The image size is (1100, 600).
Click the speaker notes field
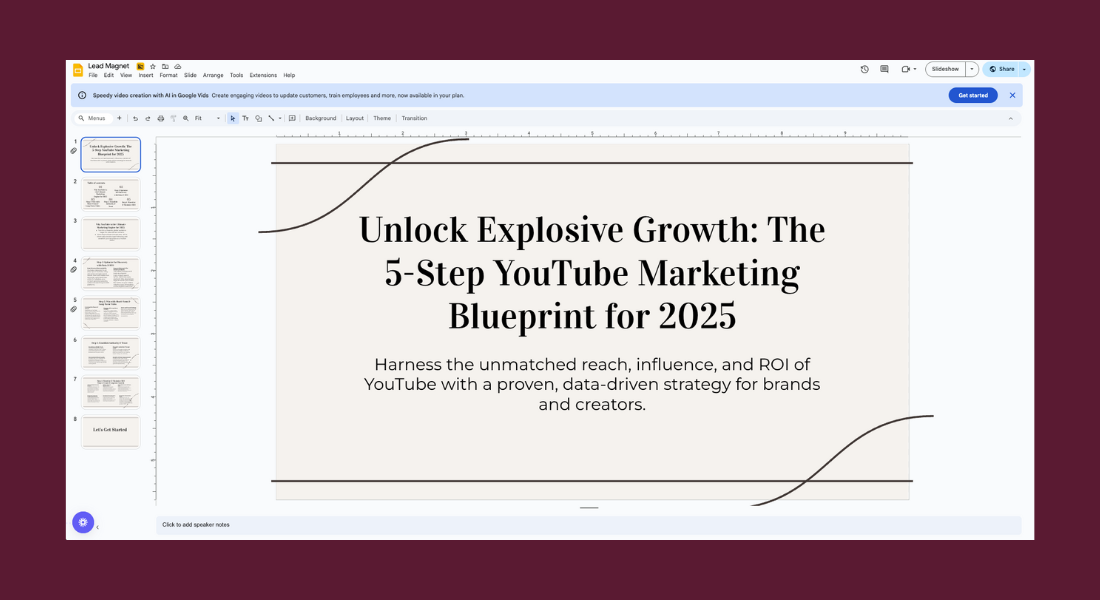(x=588, y=525)
